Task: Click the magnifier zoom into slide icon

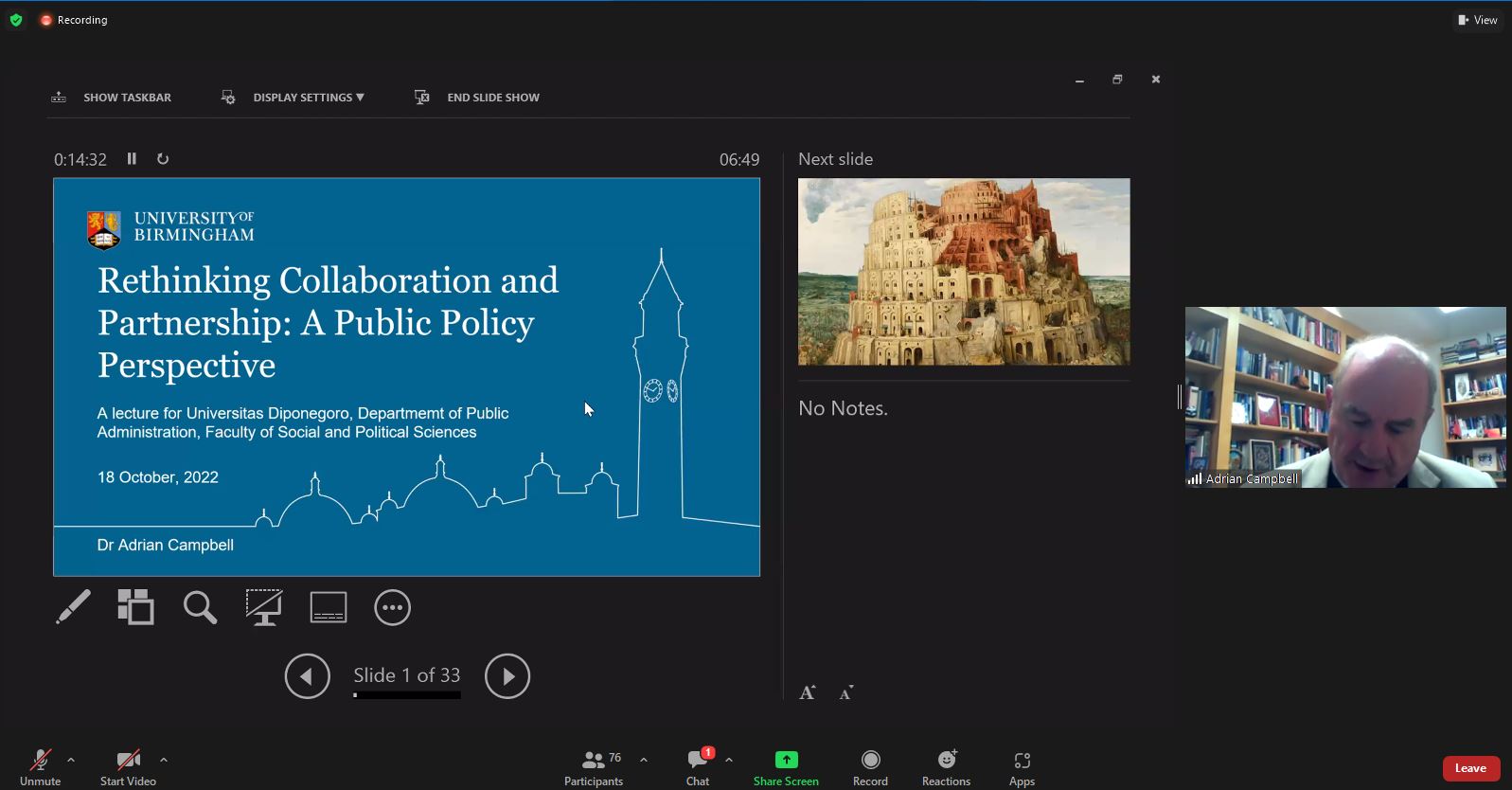Action: [x=200, y=607]
